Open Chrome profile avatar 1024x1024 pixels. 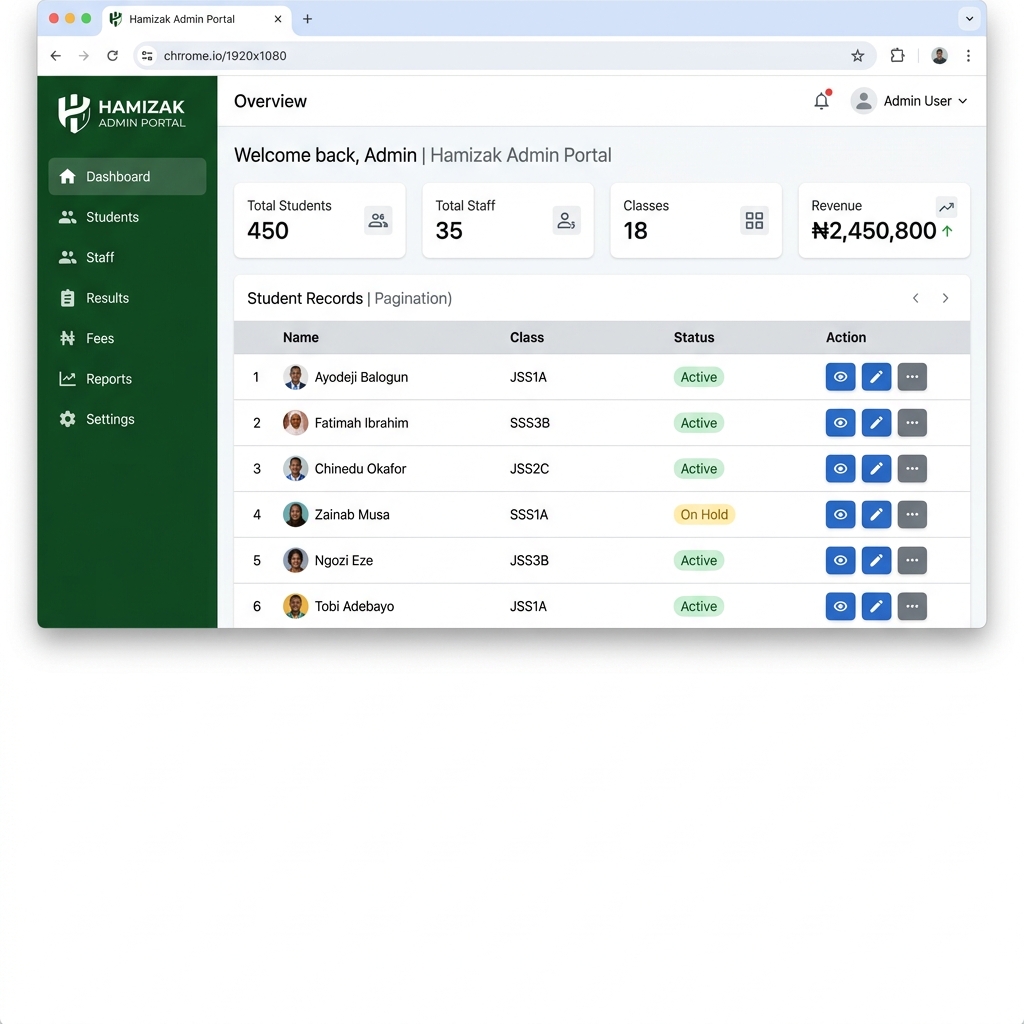(939, 56)
